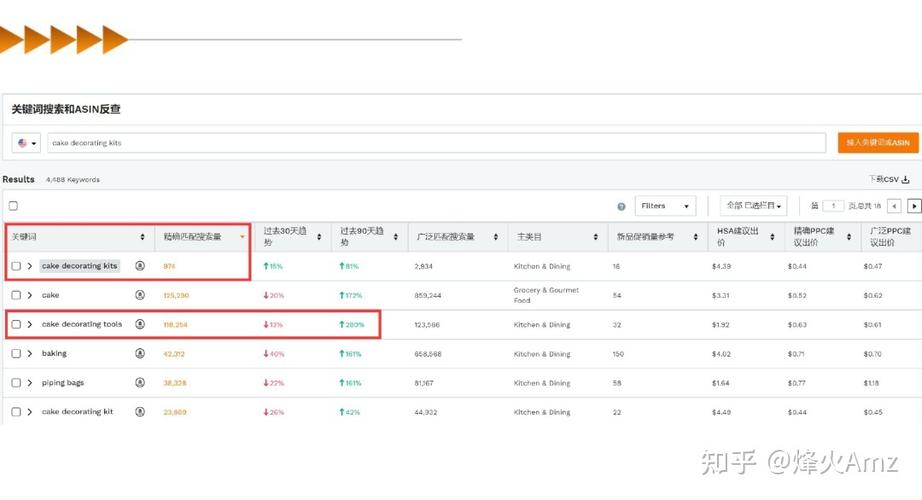
Task: Open the Filters dropdown
Action: click(665, 206)
